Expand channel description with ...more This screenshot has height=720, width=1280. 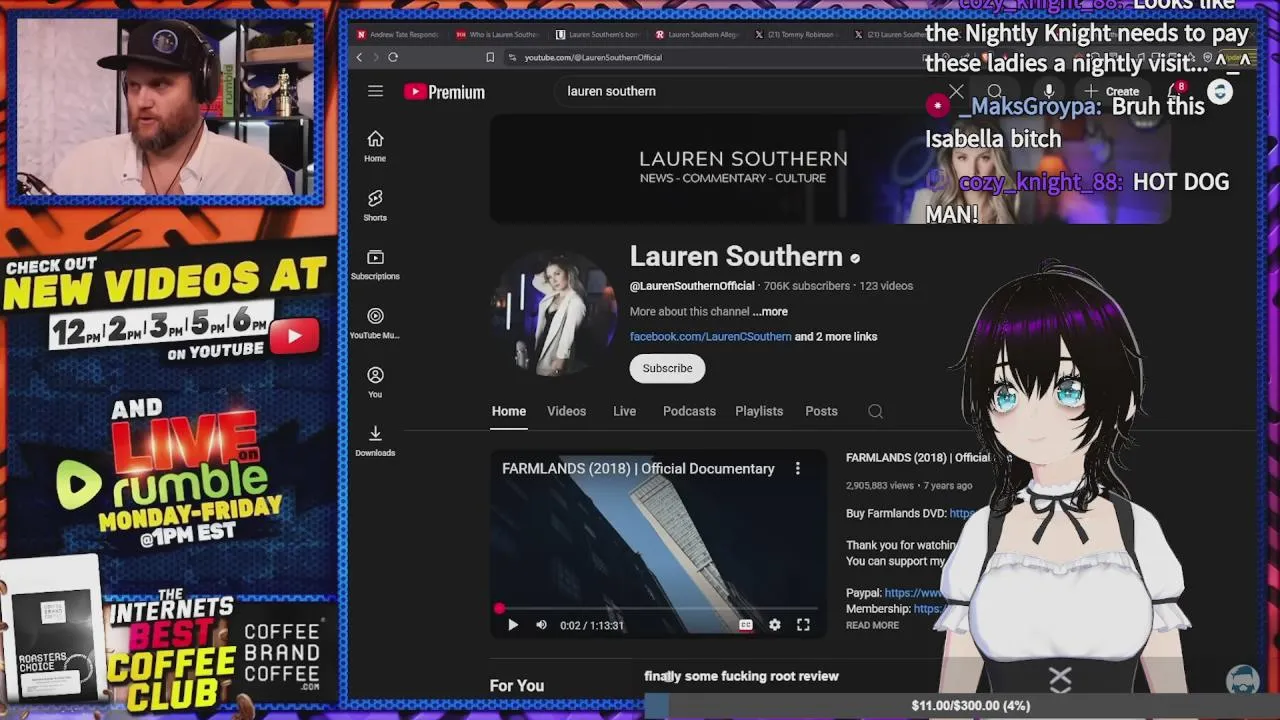770,311
